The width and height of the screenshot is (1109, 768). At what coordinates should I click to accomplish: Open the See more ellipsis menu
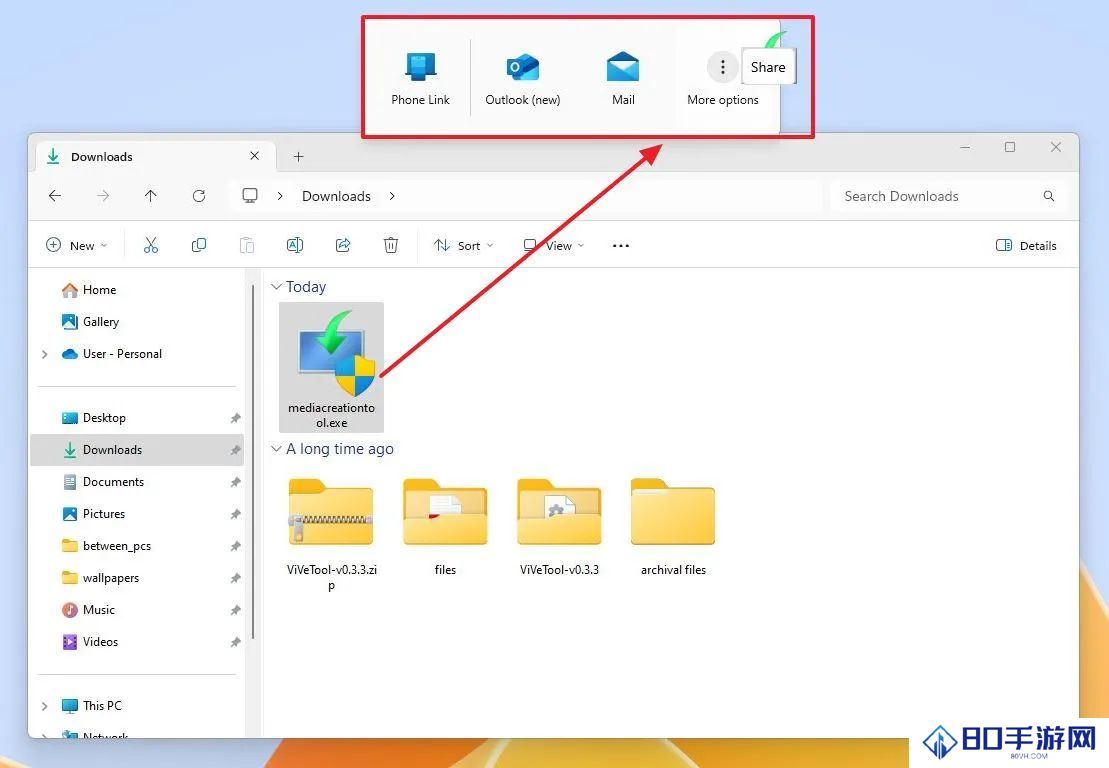tap(620, 245)
